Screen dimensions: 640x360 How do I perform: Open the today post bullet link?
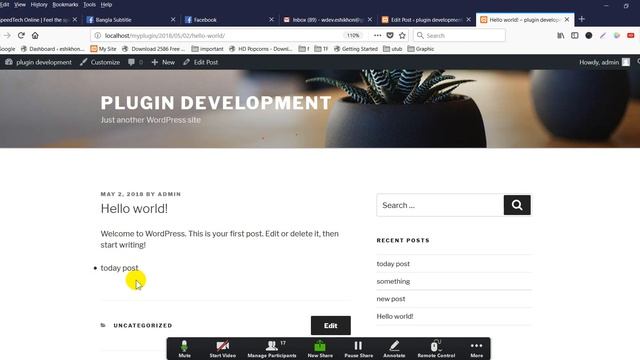[x=119, y=268]
